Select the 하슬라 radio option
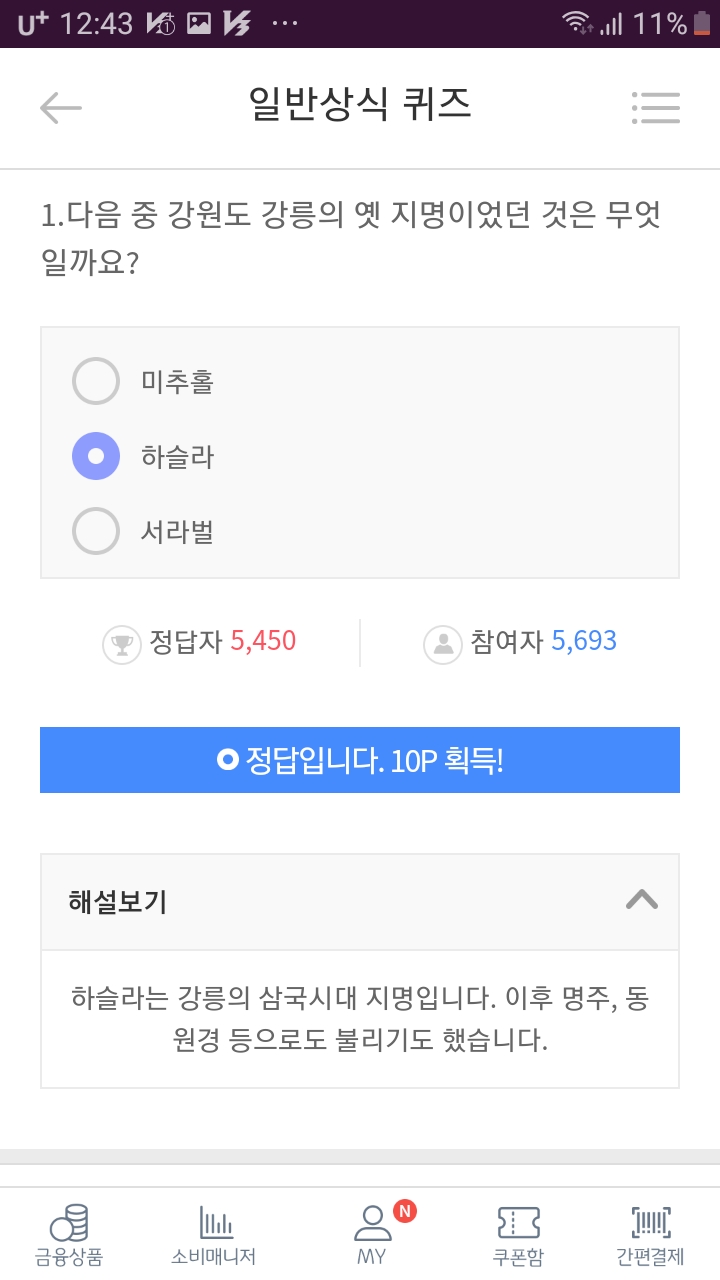Screen dimensions: 720x1280 click(x=96, y=456)
